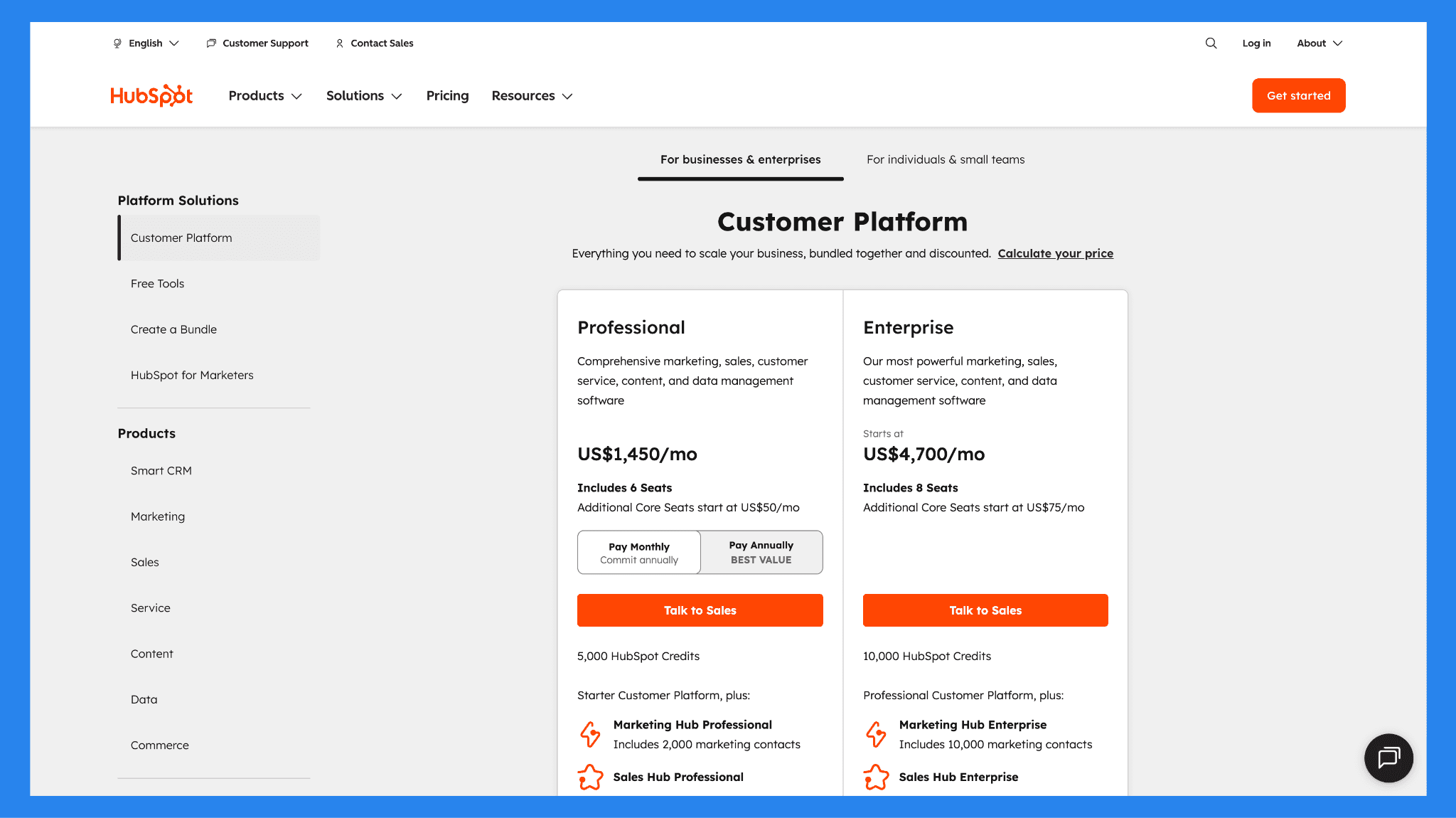Open the chat widget bubble
Viewport: 1456px width, 818px height.
pos(1388,758)
